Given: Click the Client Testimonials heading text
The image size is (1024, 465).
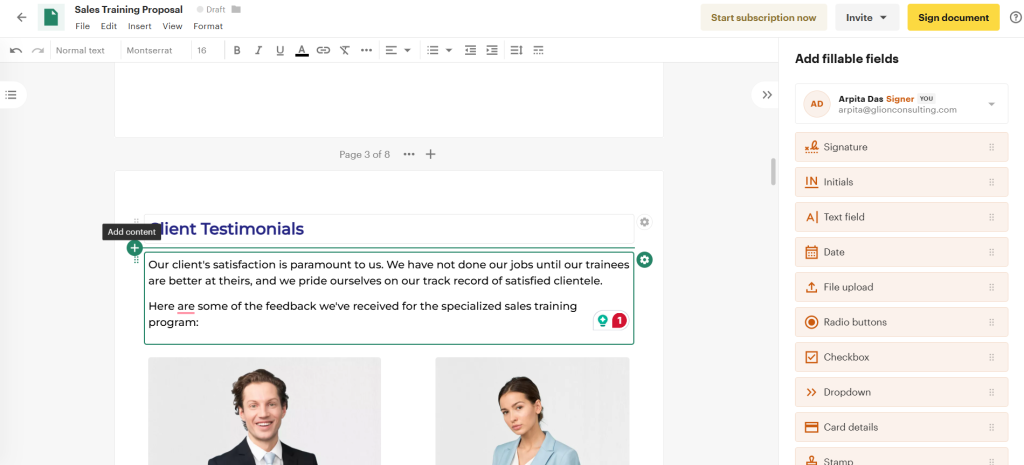Looking at the screenshot, I should (227, 229).
